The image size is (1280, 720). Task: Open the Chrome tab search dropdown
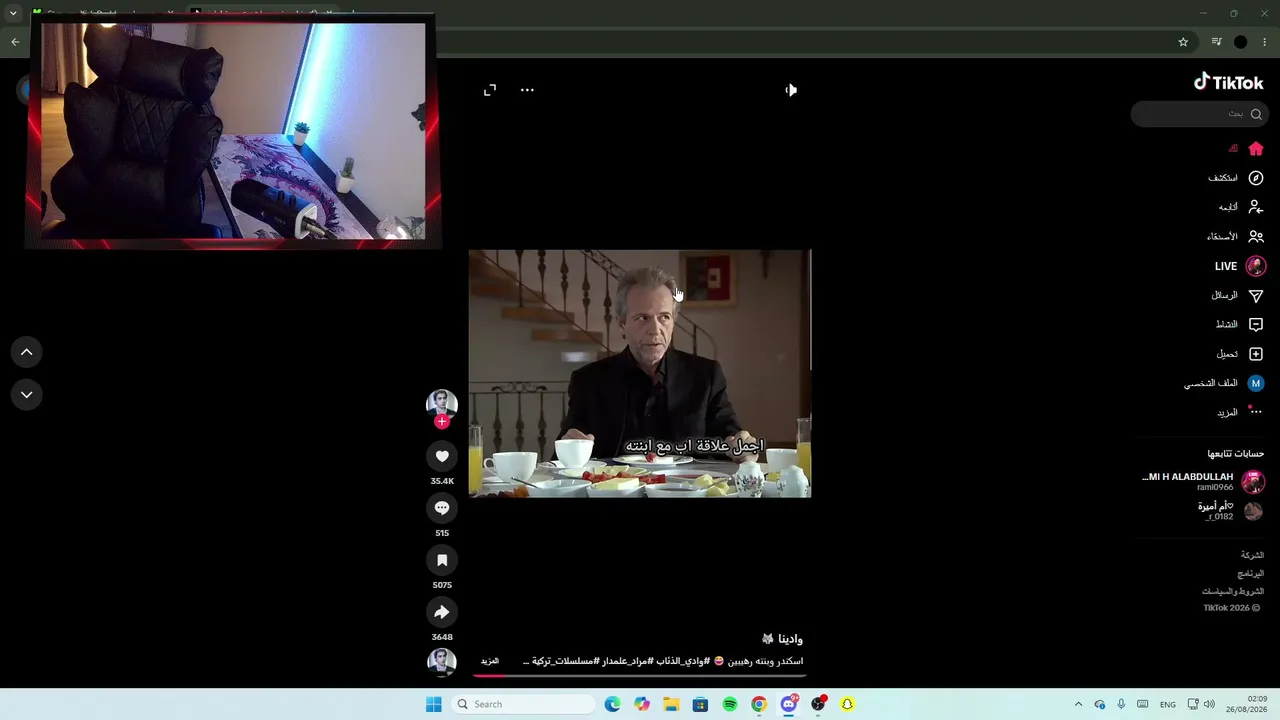pos(13,14)
